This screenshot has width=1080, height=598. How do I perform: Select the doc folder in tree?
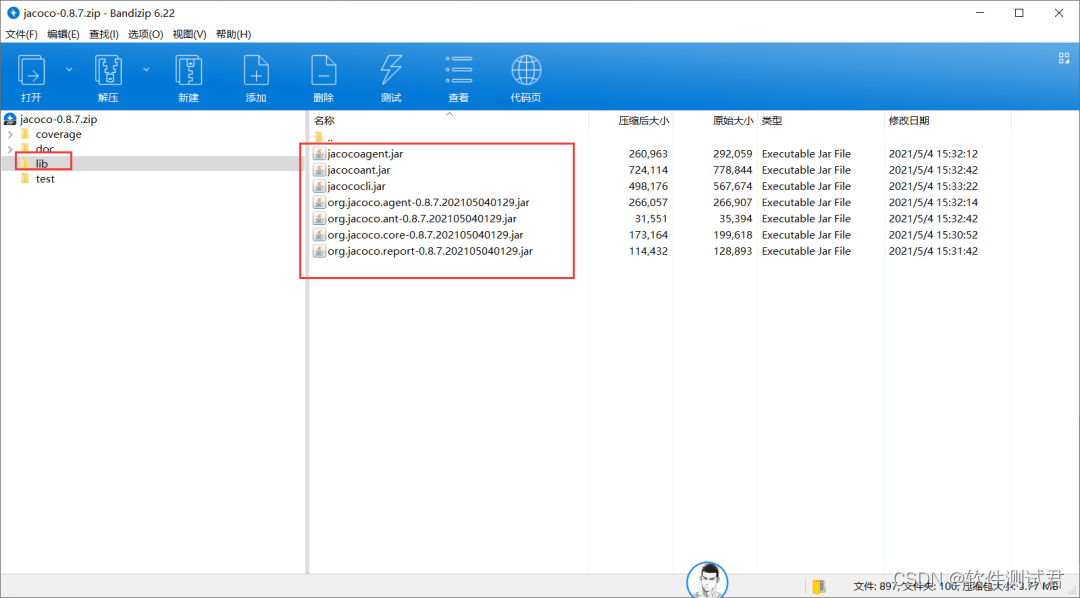coord(45,149)
